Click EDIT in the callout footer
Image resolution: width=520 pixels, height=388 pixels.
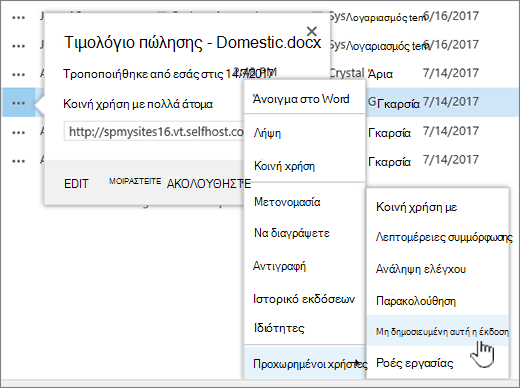(x=76, y=184)
